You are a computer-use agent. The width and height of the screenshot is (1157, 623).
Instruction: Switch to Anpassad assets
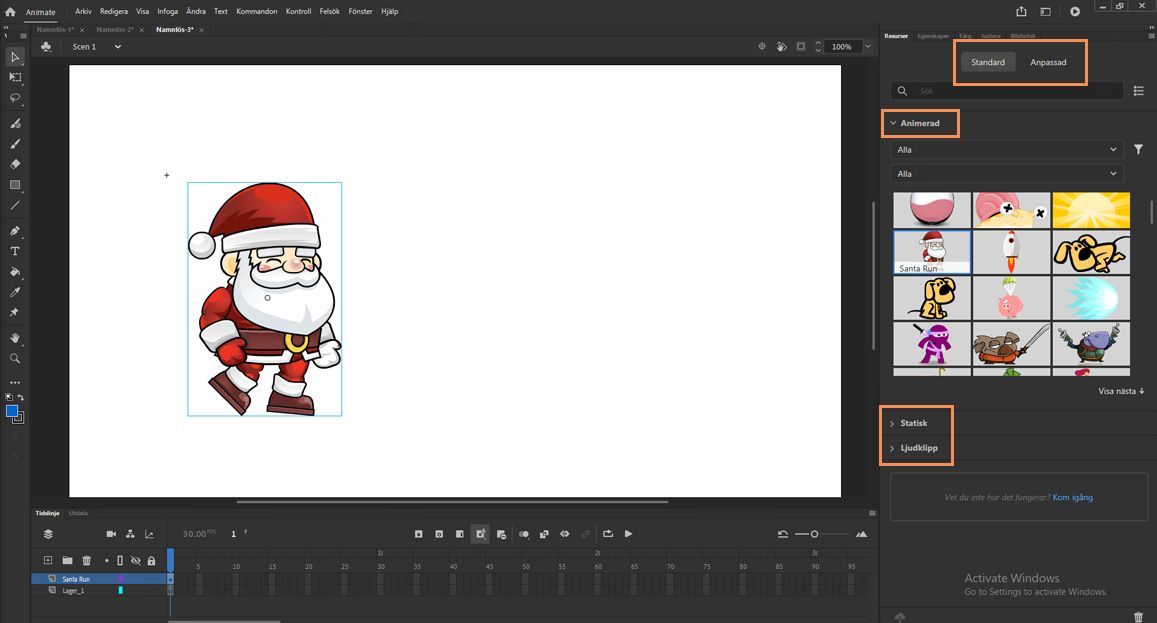tap(1048, 62)
